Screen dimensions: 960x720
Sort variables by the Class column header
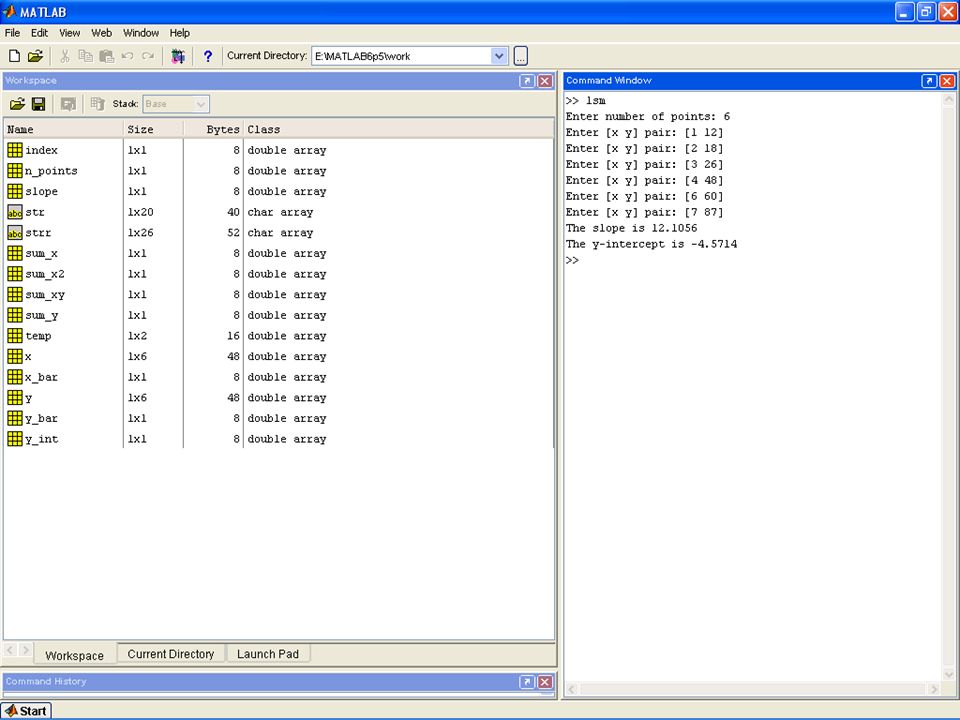tap(398, 129)
